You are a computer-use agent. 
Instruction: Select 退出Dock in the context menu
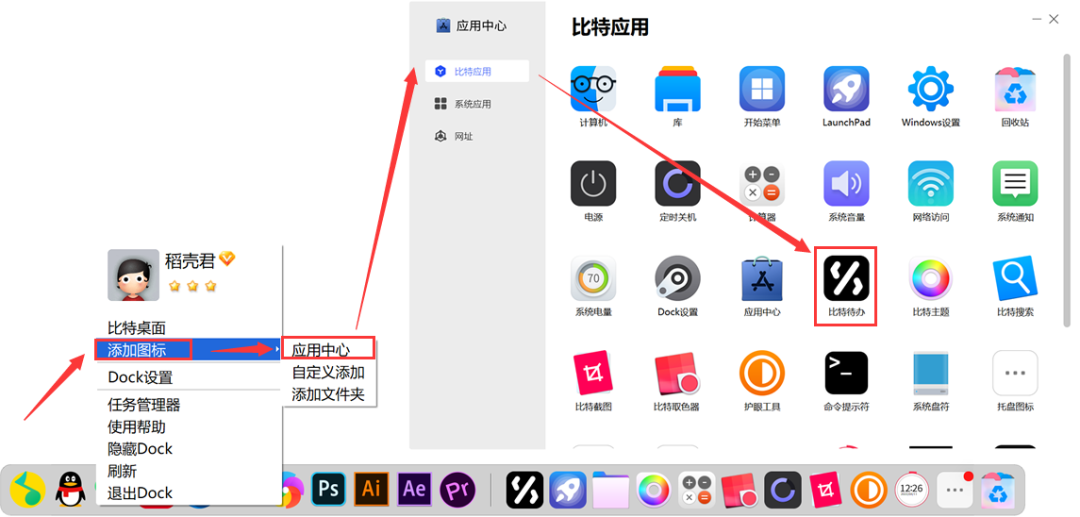coord(140,493)
